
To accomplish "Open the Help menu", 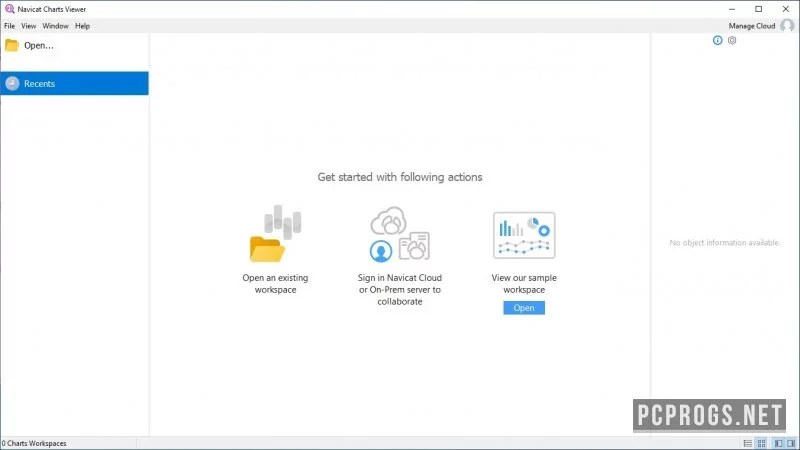I will click(x=82, y=26).
